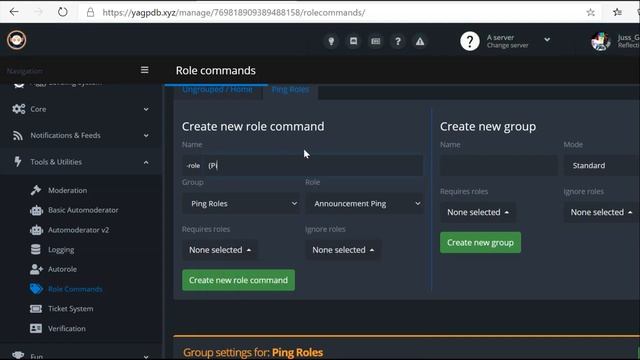The image size is (640, 360).
Task: Click the Role Commands tag icon
Action: 36,289
